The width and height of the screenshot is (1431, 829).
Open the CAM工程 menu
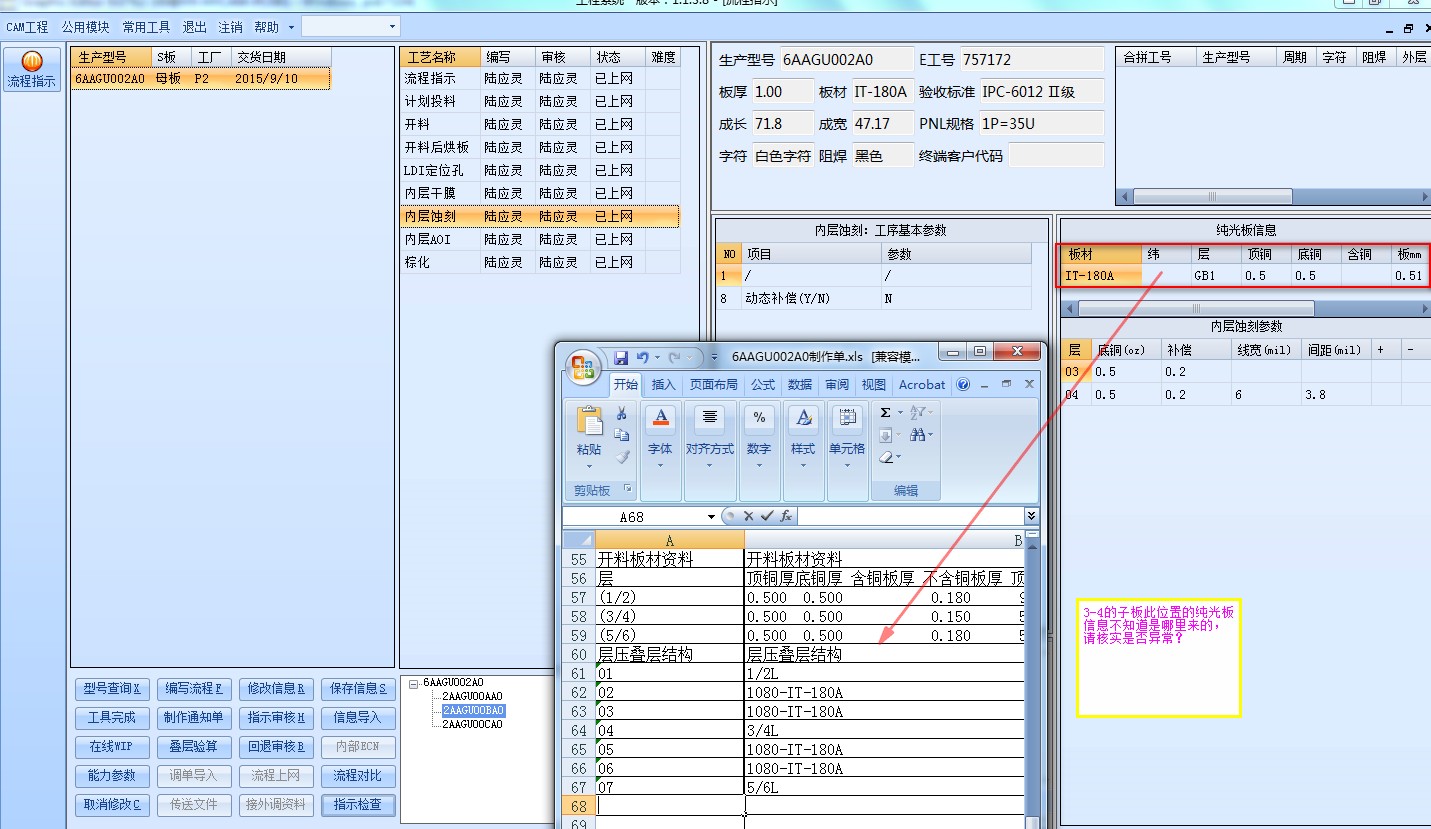(27, 28)
